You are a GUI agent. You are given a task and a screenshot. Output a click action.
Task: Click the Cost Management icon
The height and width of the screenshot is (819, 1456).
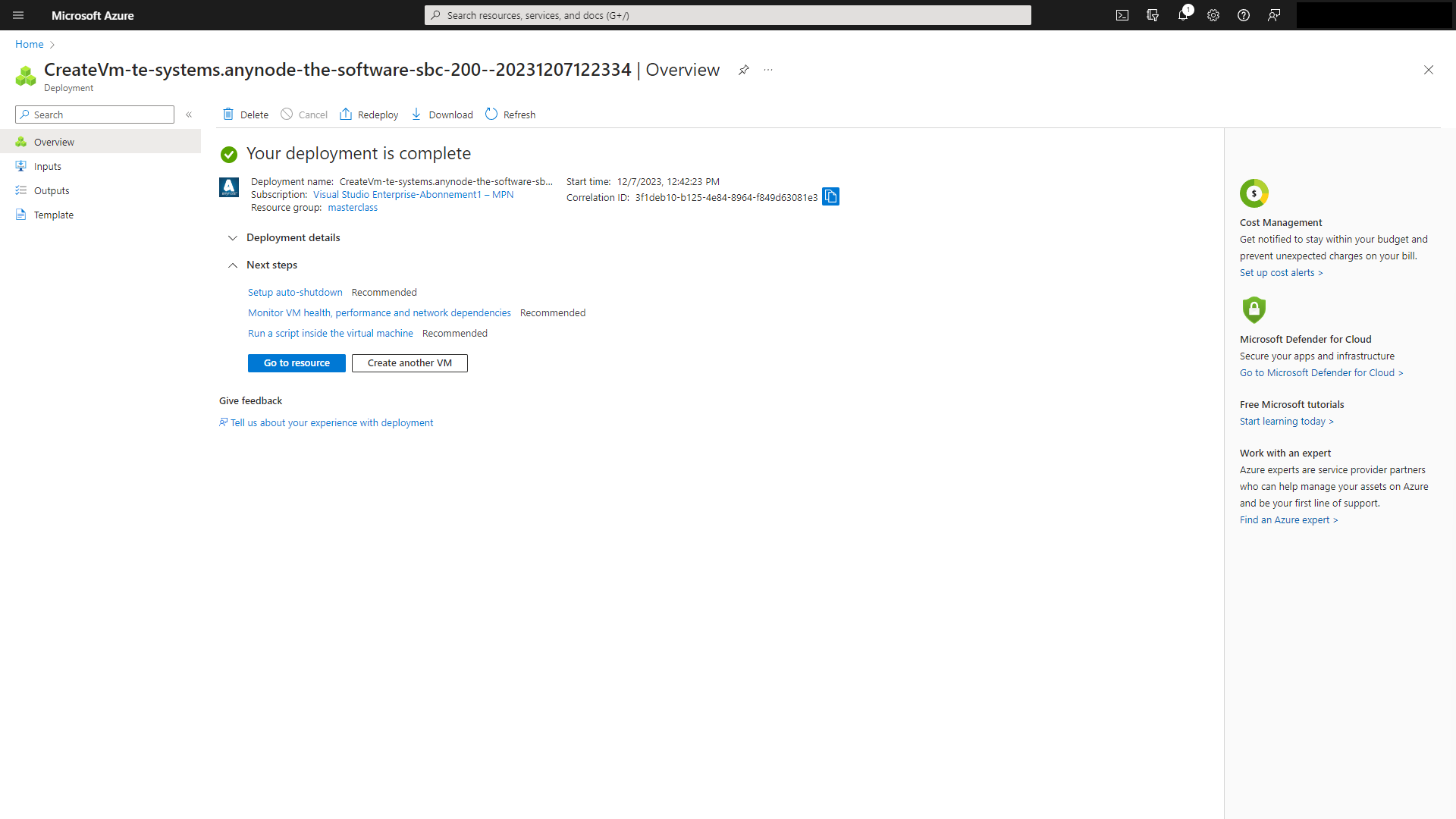[1254, 193]
